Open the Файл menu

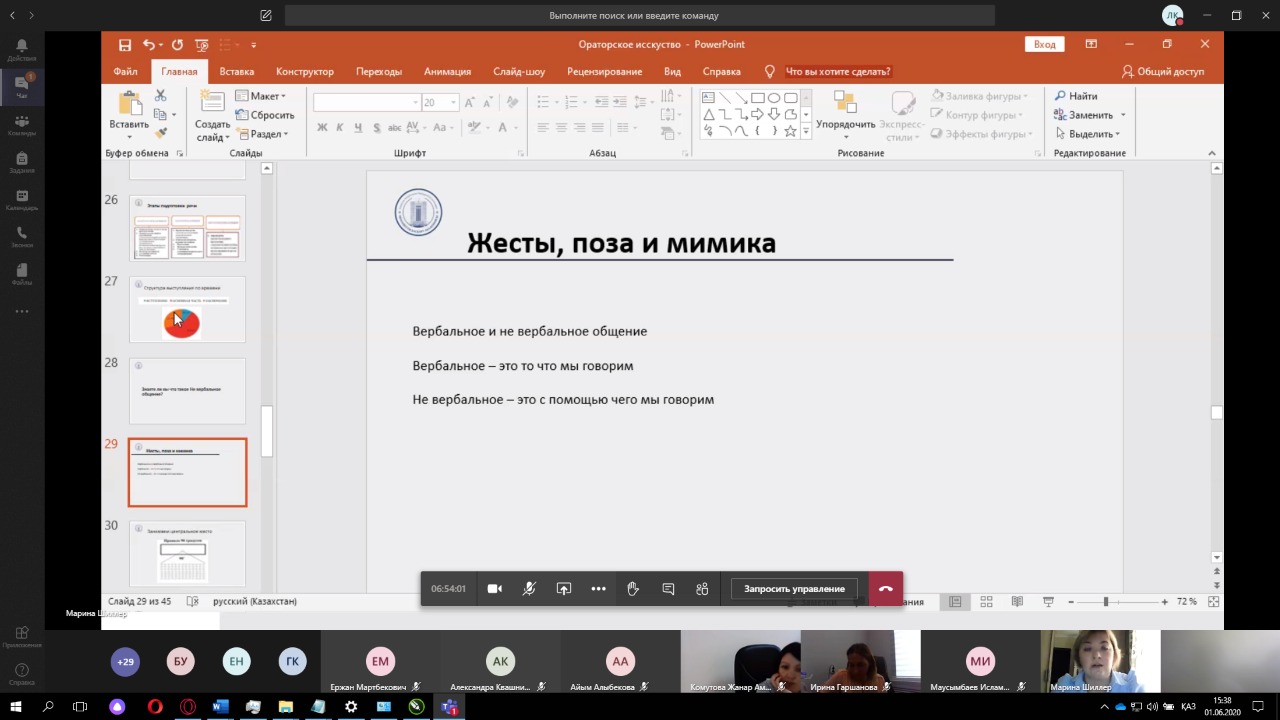coord(126,72)
